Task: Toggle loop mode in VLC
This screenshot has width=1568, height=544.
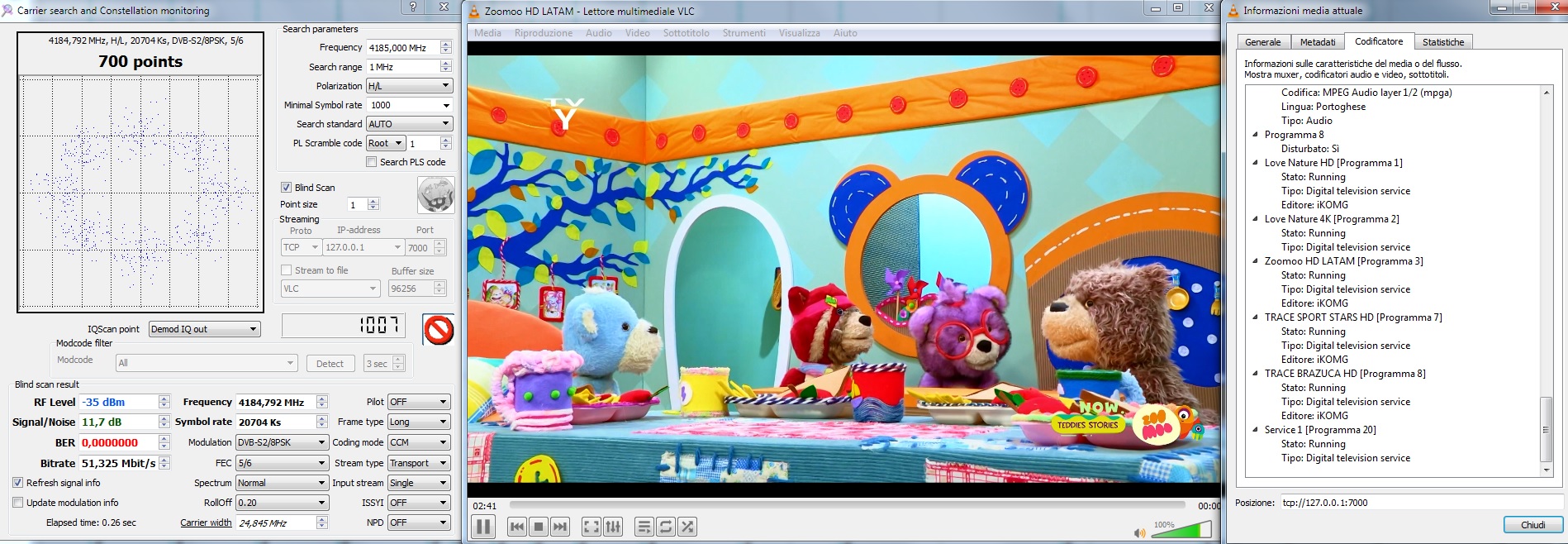Action: [x=666, y=527]
